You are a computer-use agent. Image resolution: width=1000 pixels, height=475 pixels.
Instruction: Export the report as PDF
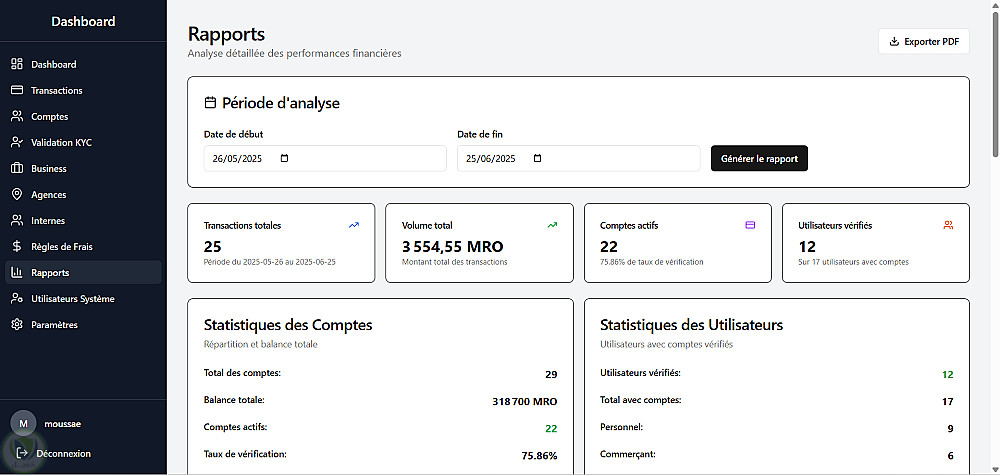[x=923, y=42]
